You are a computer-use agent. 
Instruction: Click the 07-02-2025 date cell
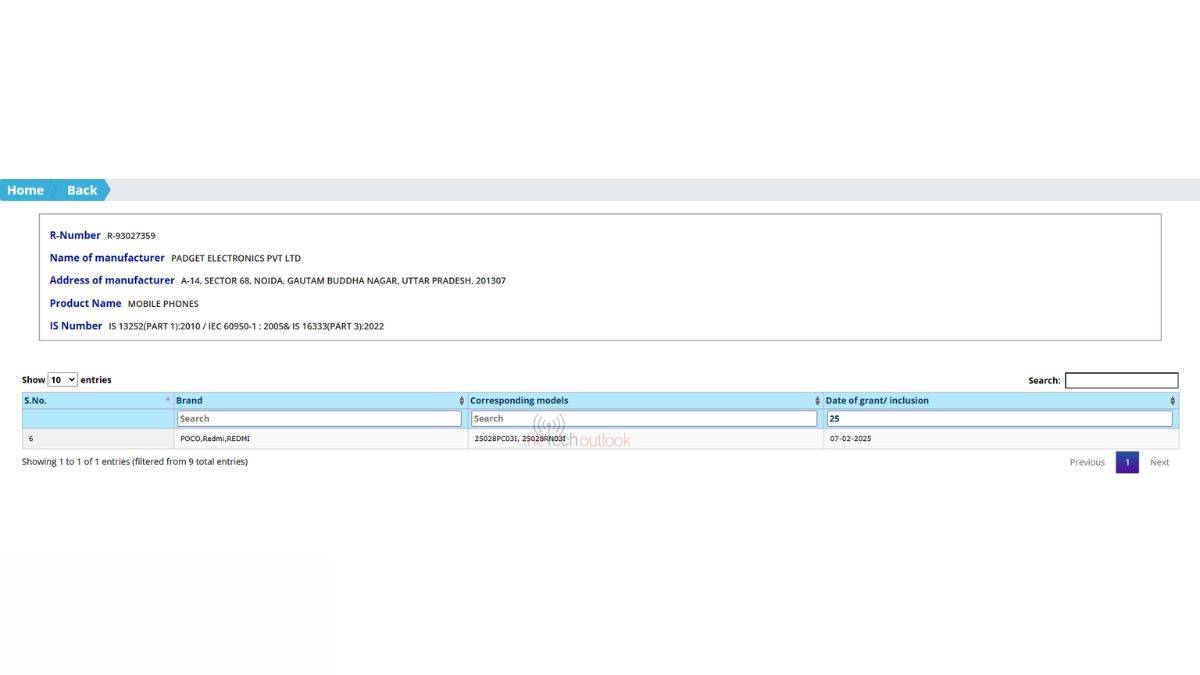850,438
